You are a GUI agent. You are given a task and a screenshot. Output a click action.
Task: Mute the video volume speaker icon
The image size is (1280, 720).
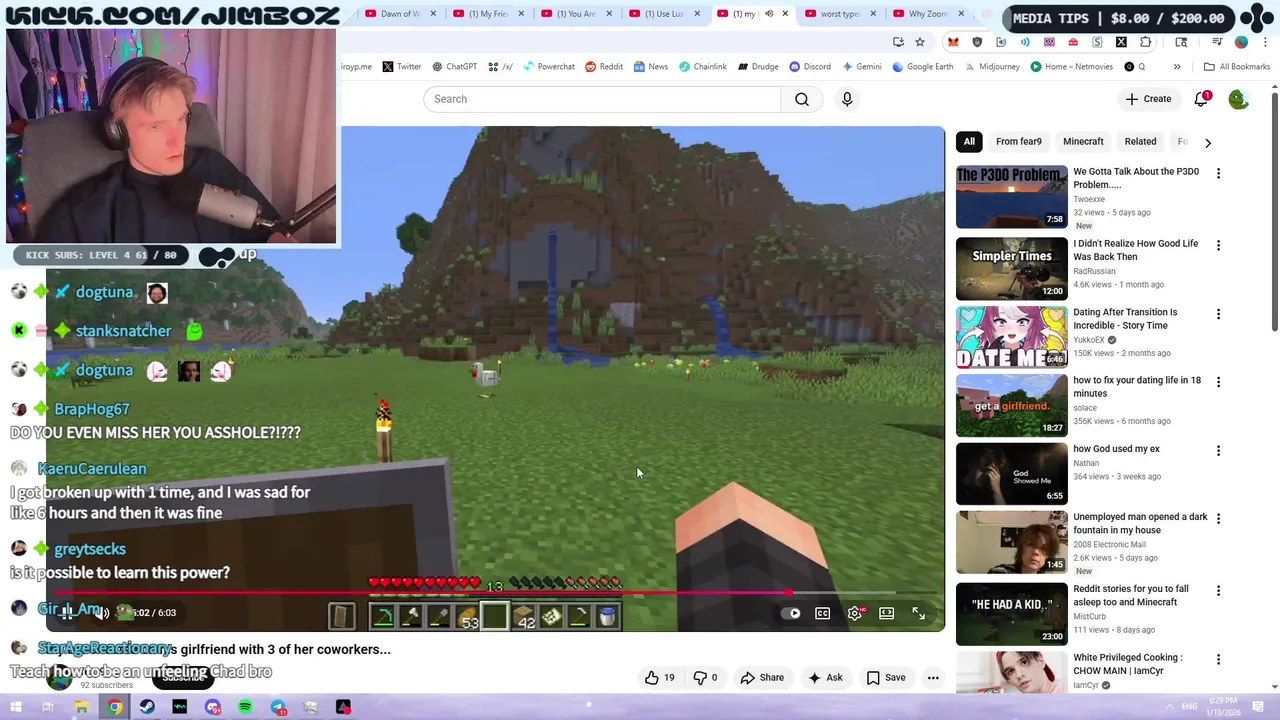pos(102,613)
